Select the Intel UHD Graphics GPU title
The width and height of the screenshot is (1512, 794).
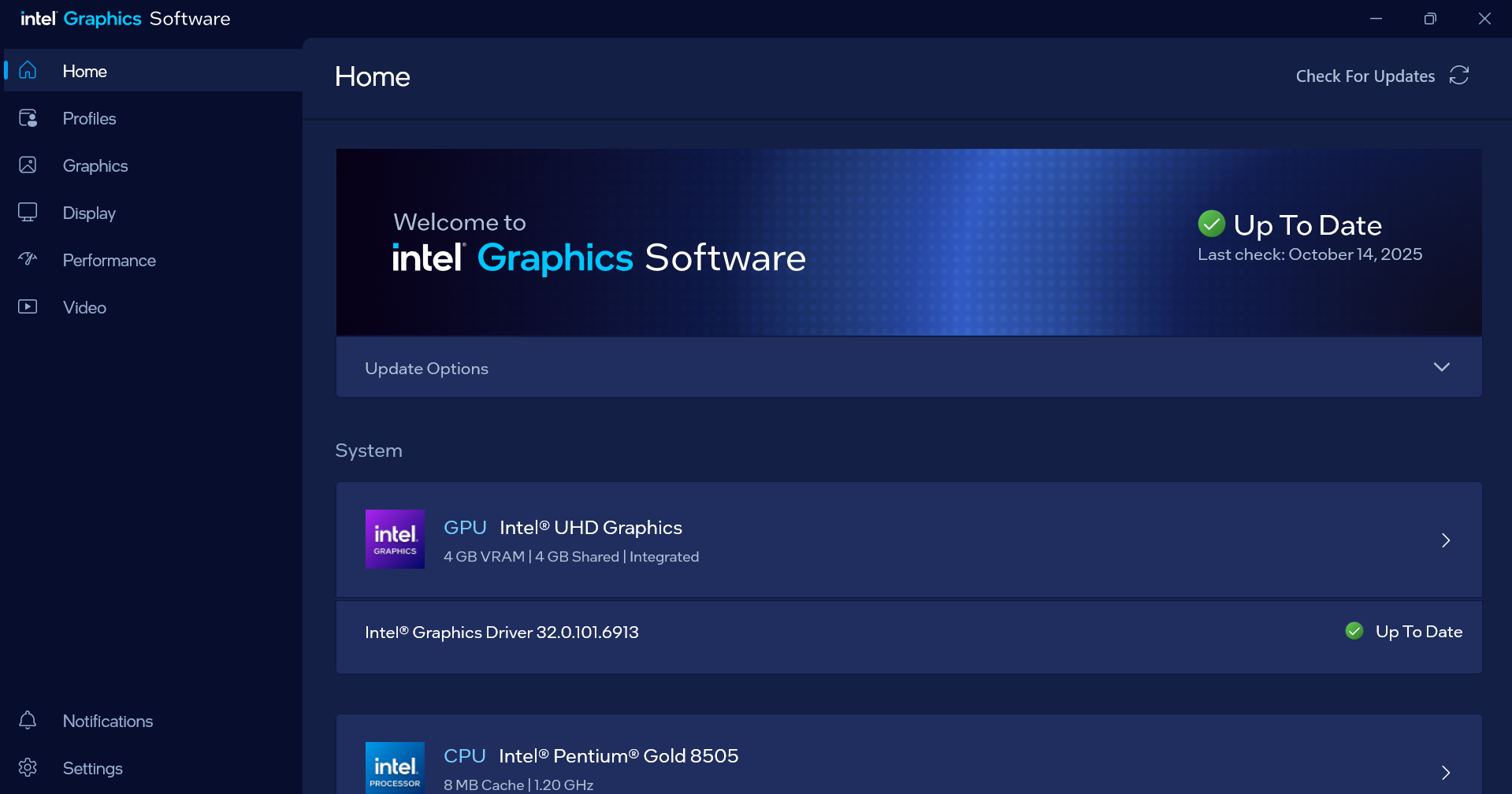[x=591, y=528]
